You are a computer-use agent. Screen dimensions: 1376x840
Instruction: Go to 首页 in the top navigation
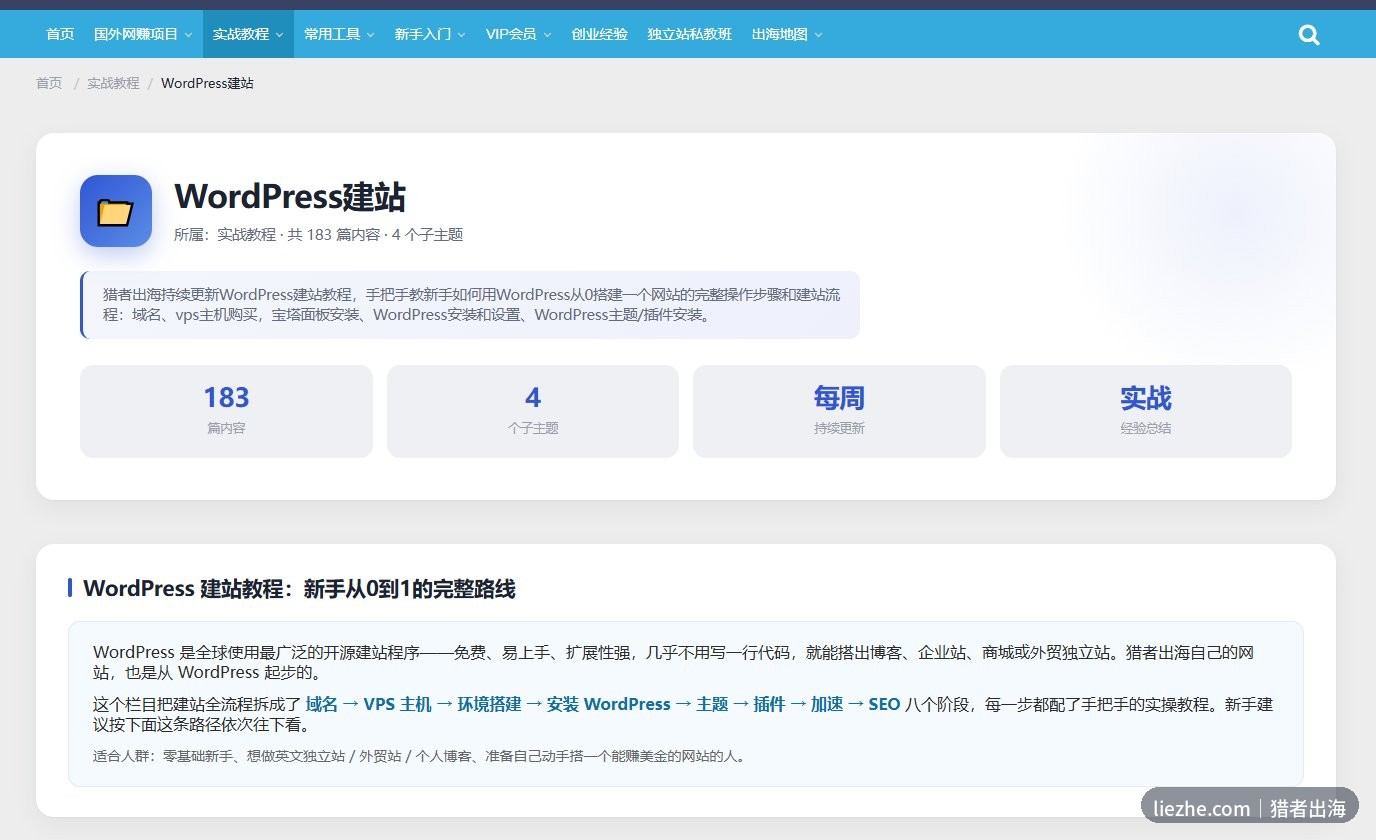point(60,34)
